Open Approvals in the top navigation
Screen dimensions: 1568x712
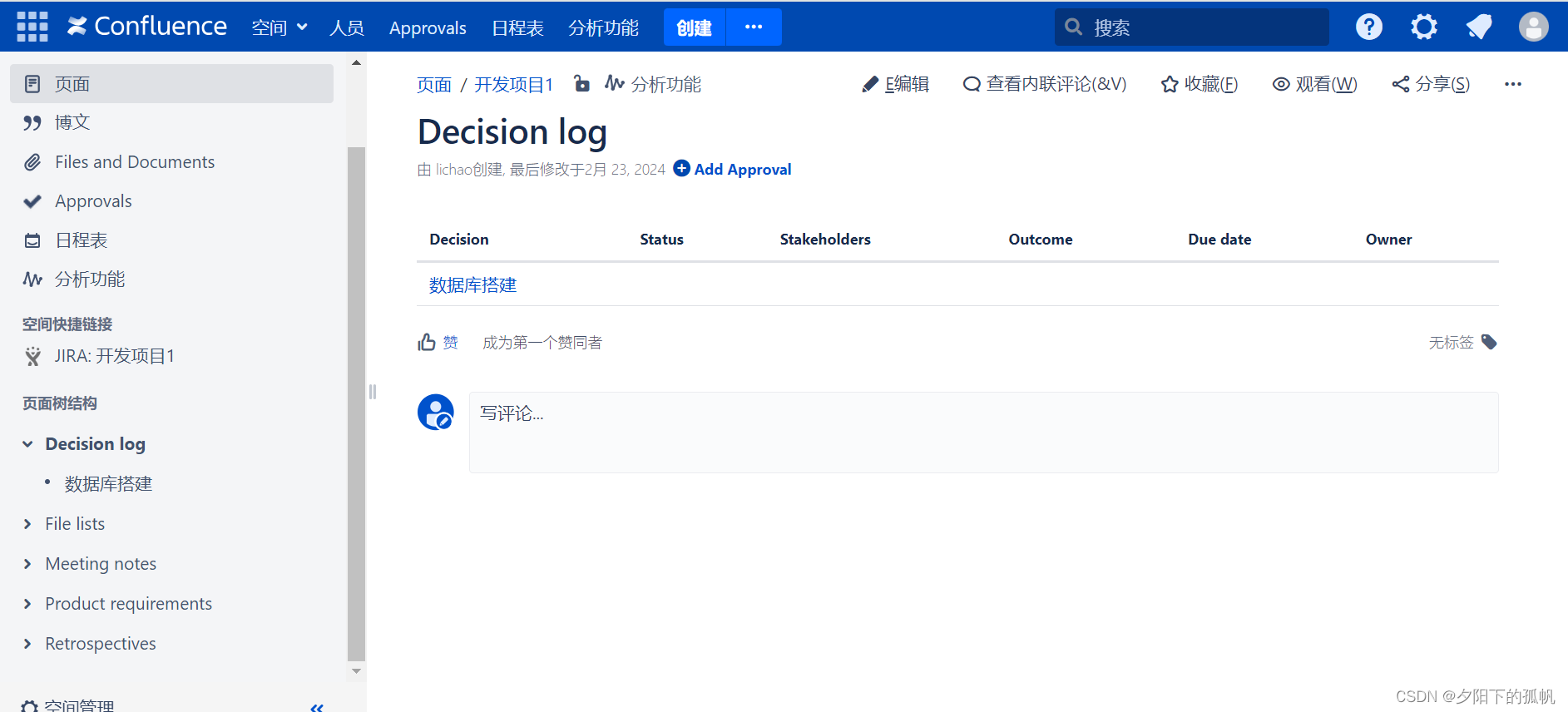click(x=428, y=27)
